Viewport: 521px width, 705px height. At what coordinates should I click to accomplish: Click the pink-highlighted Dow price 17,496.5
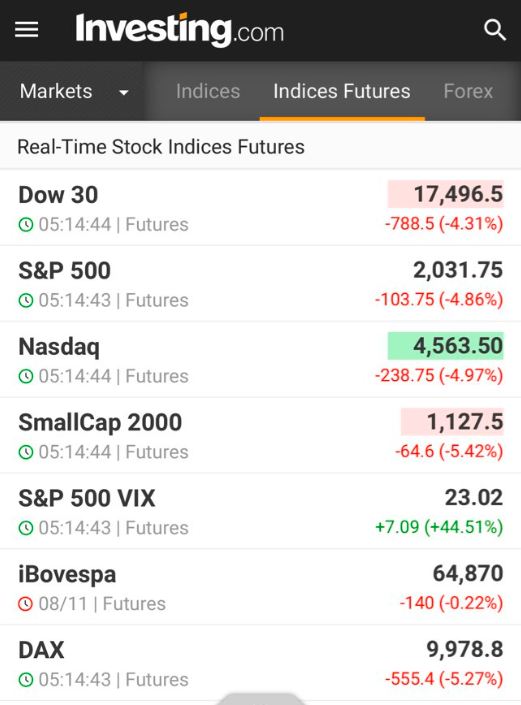tap(445, 194)
